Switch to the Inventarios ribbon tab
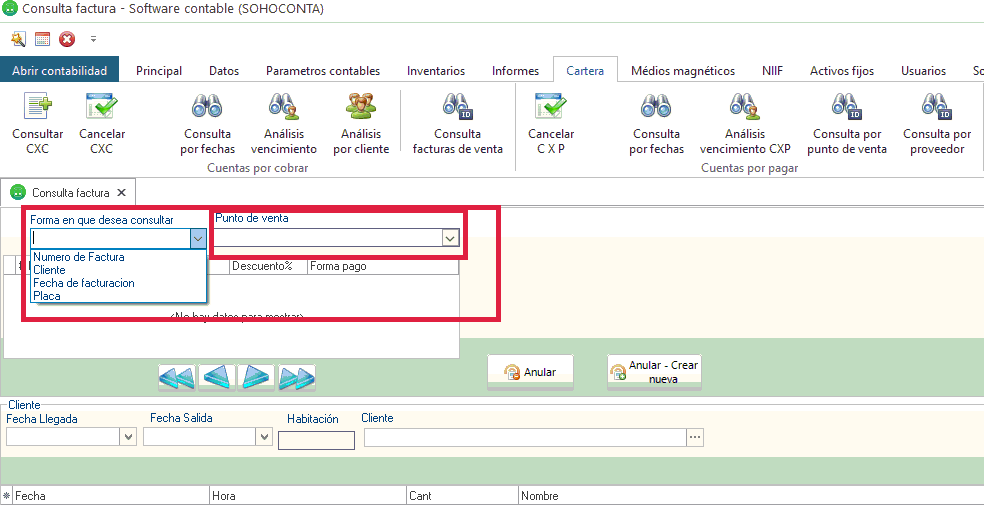984x505 pixels. [435, 71]
